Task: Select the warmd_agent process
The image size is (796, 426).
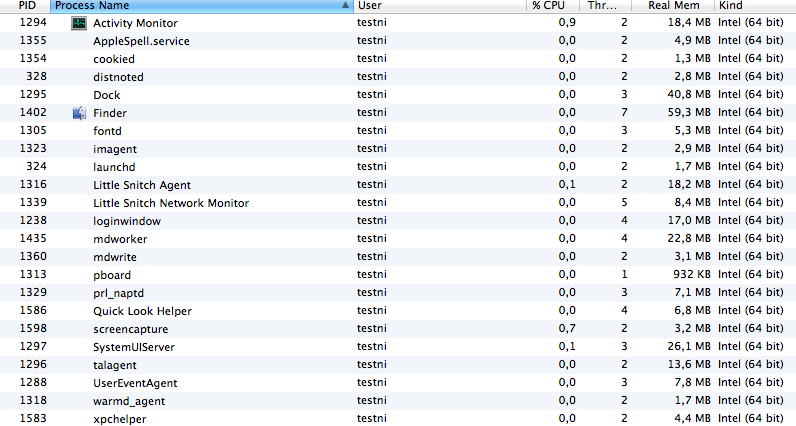Action: click(x=129, y=402)
